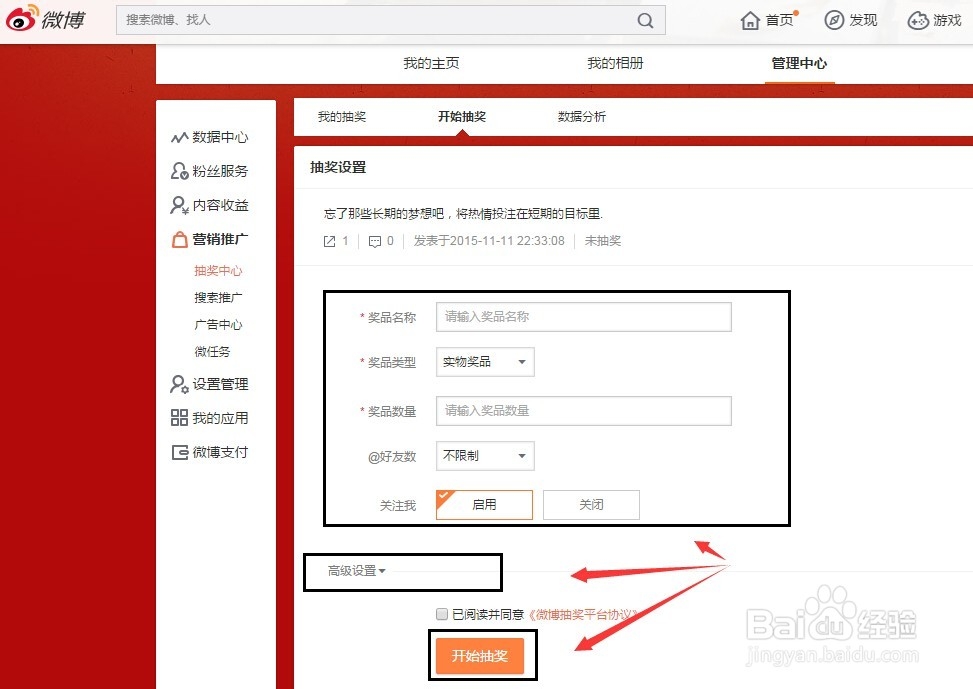This screenshot has width=973, height=689.
Task: Click the 发现 compass icon
Action: point(834,20)
